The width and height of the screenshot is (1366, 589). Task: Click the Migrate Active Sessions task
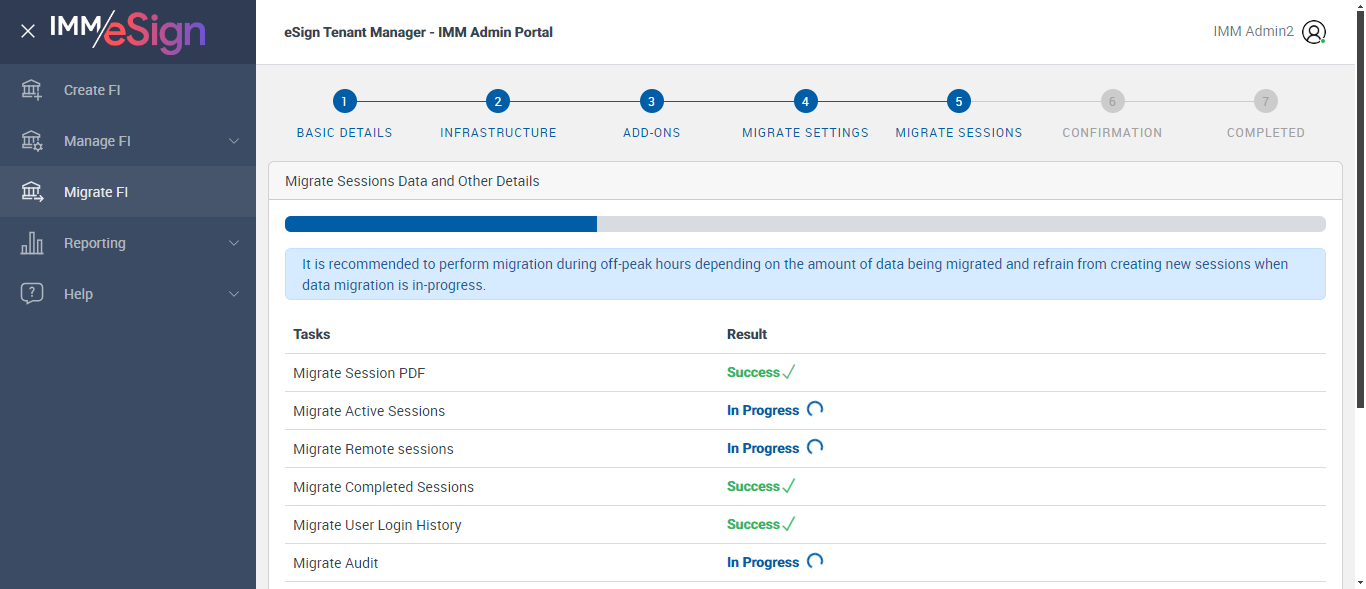[x=369, y=411]
